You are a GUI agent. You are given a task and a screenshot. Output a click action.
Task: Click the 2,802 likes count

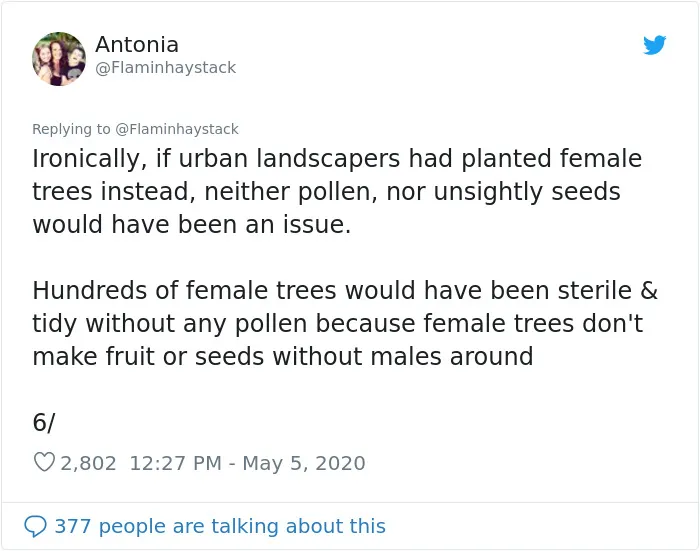tap(88, 463)
